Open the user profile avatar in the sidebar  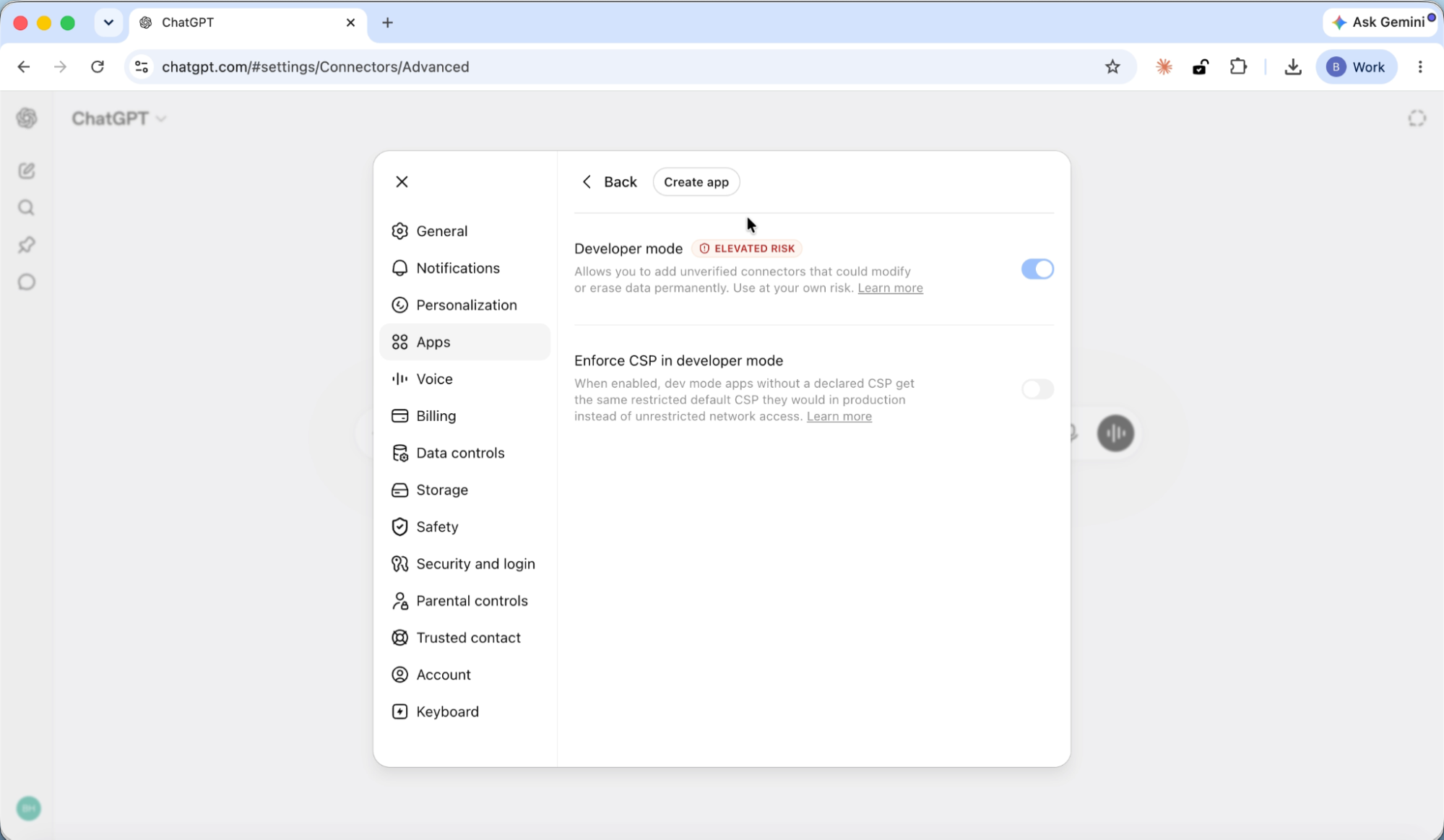point(29,808)
